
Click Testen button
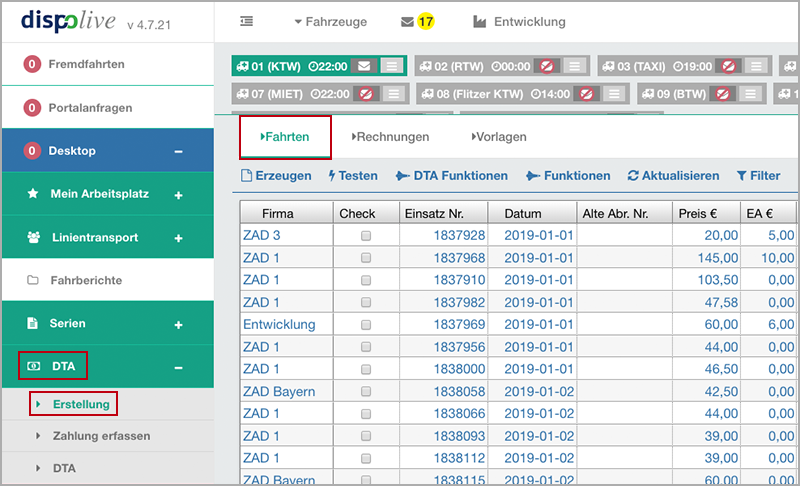353,176
